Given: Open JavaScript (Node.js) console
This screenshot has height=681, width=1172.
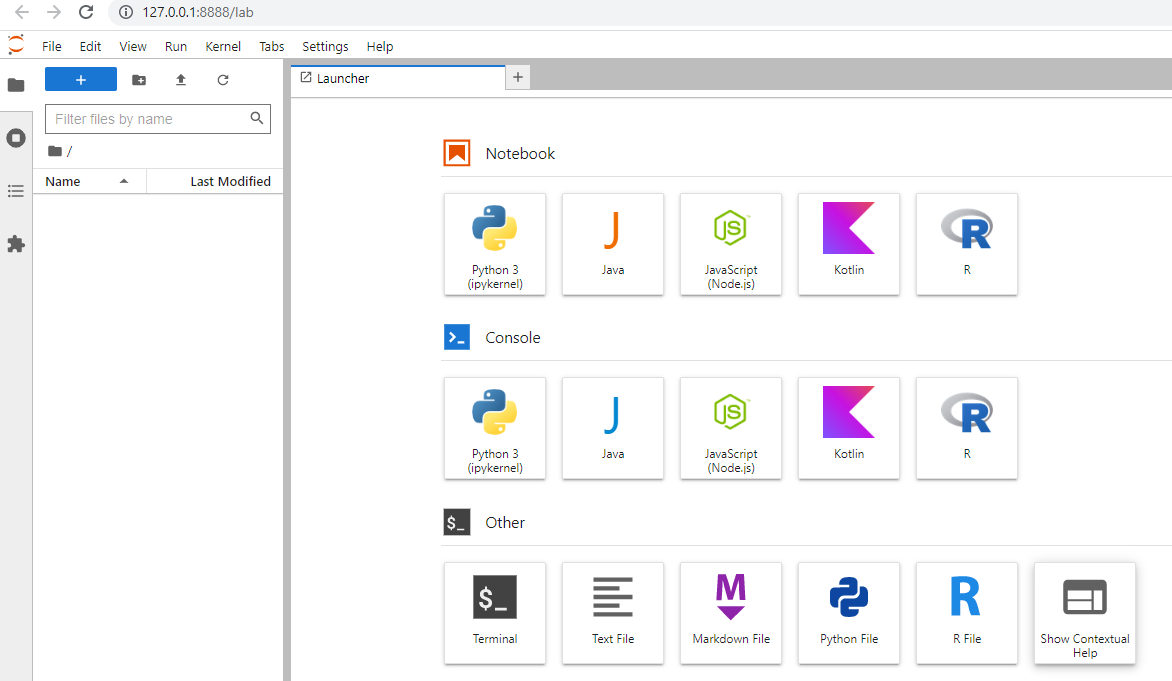Looking at the screenshot, I should point(731,428).
